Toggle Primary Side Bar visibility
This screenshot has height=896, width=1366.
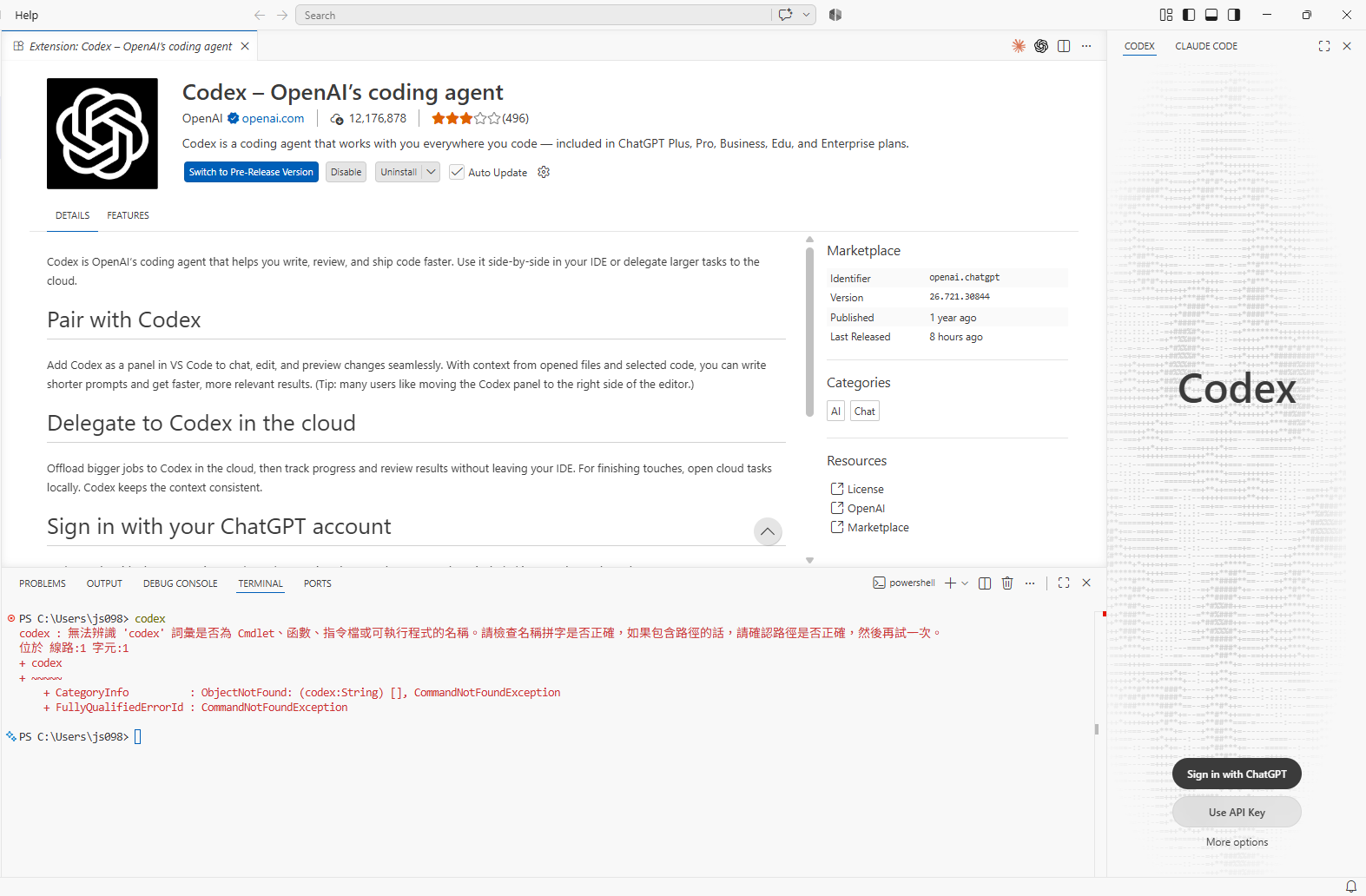[x=1189, y=15]
